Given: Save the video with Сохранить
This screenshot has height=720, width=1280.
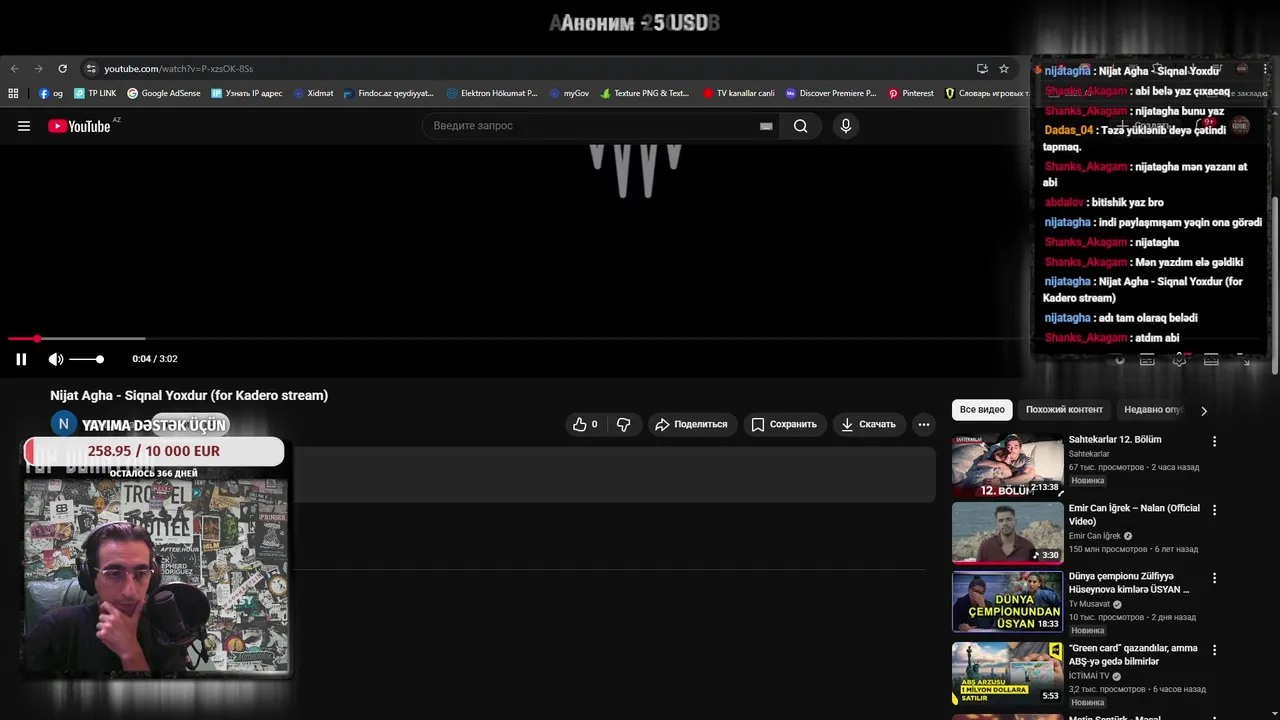Looking at the screenshot, I should [784, 424].
